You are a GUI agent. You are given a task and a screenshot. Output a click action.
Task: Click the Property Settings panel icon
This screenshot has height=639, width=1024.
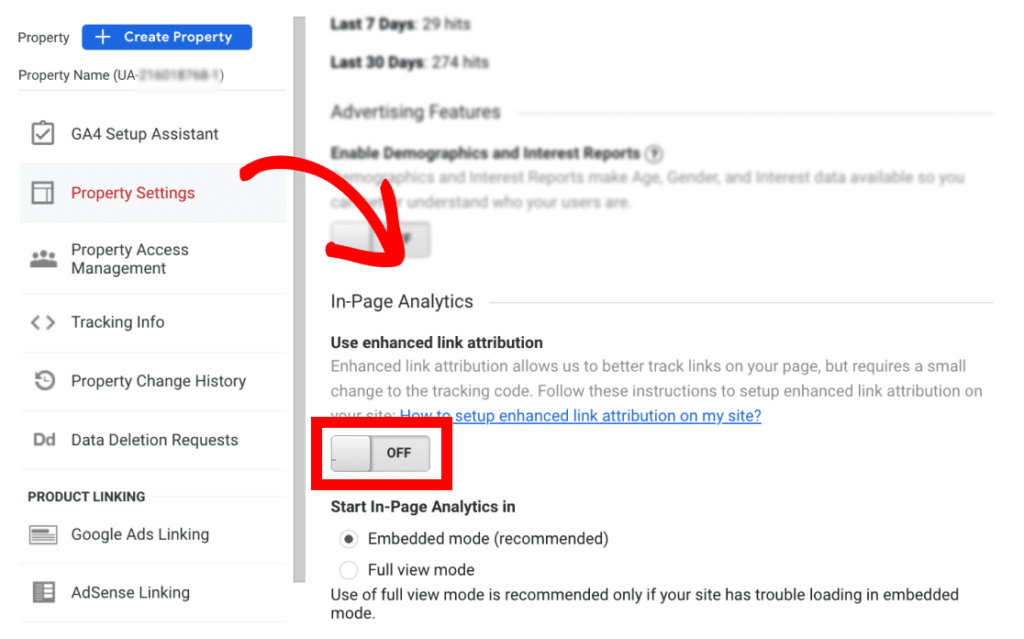(x=43, y=193)
